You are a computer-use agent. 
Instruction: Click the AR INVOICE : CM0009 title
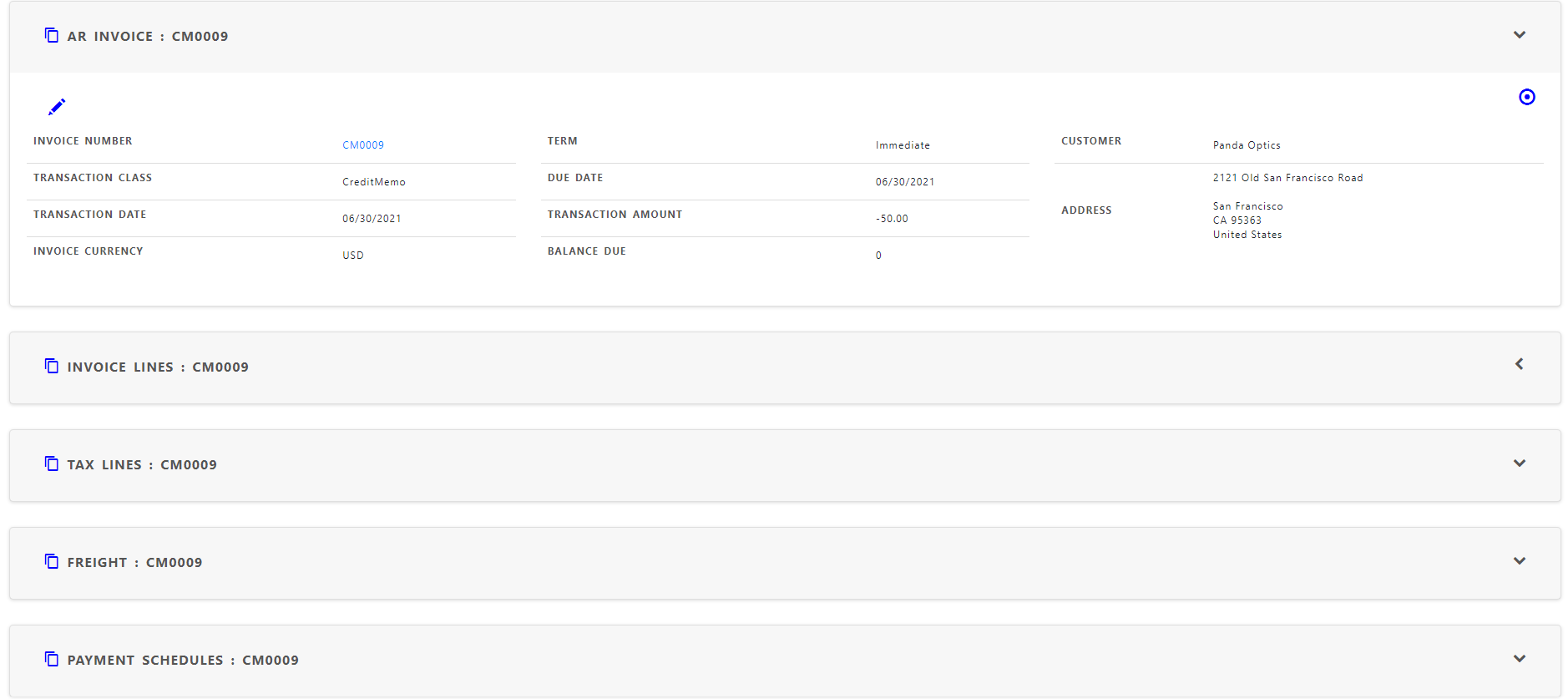coord(148,36)
